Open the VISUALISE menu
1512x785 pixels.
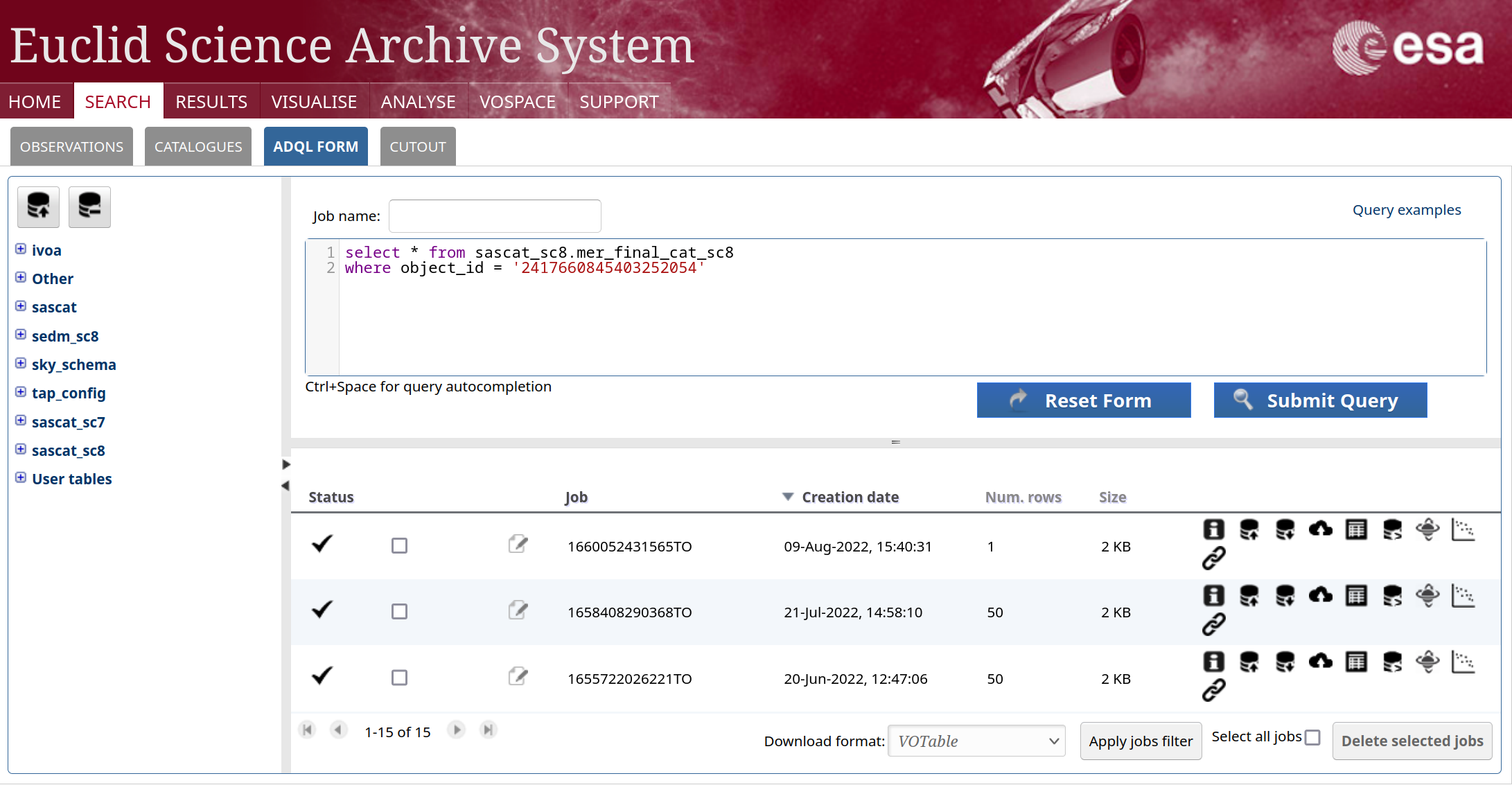pos(314,102)
